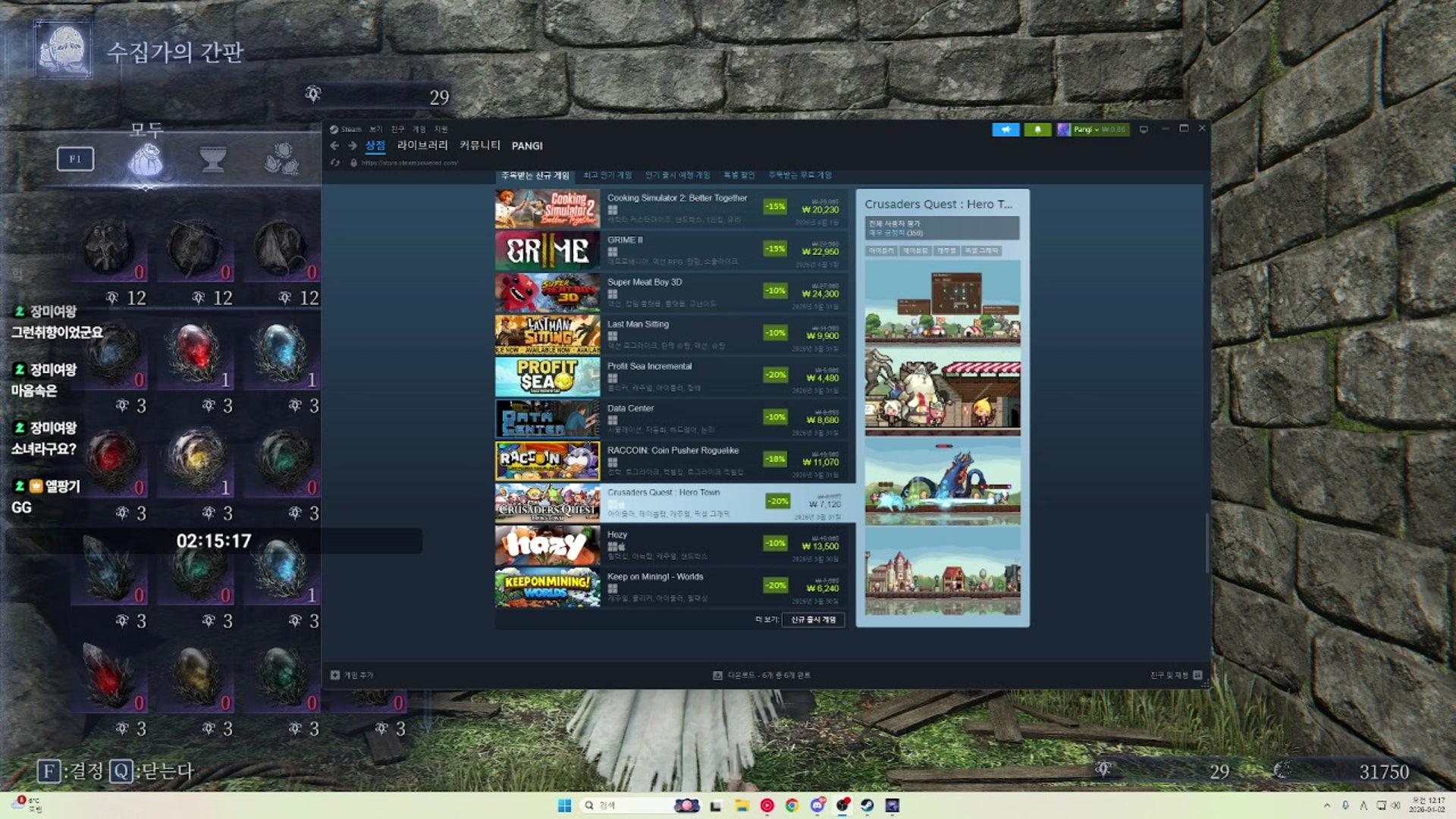The height and width of the screenshot is (819, 1456).
Task: Click the blue announcements megaphone icon
Action: click(1006, 130)
